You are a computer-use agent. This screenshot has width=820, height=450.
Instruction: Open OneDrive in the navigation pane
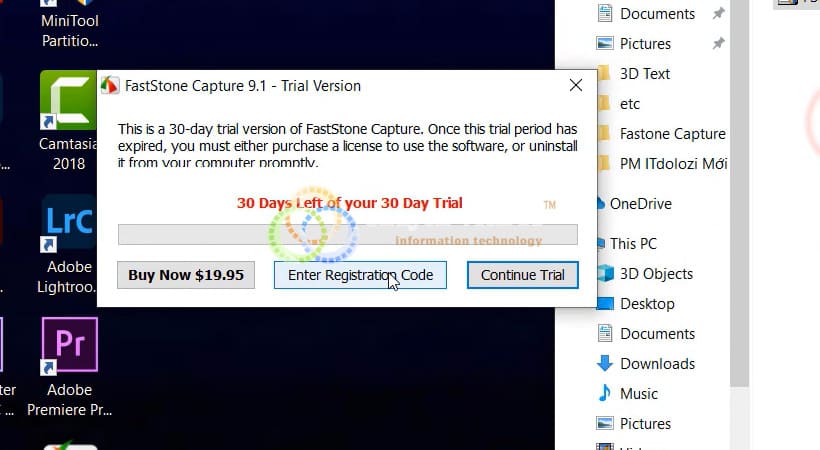click(x=640, y=204)
